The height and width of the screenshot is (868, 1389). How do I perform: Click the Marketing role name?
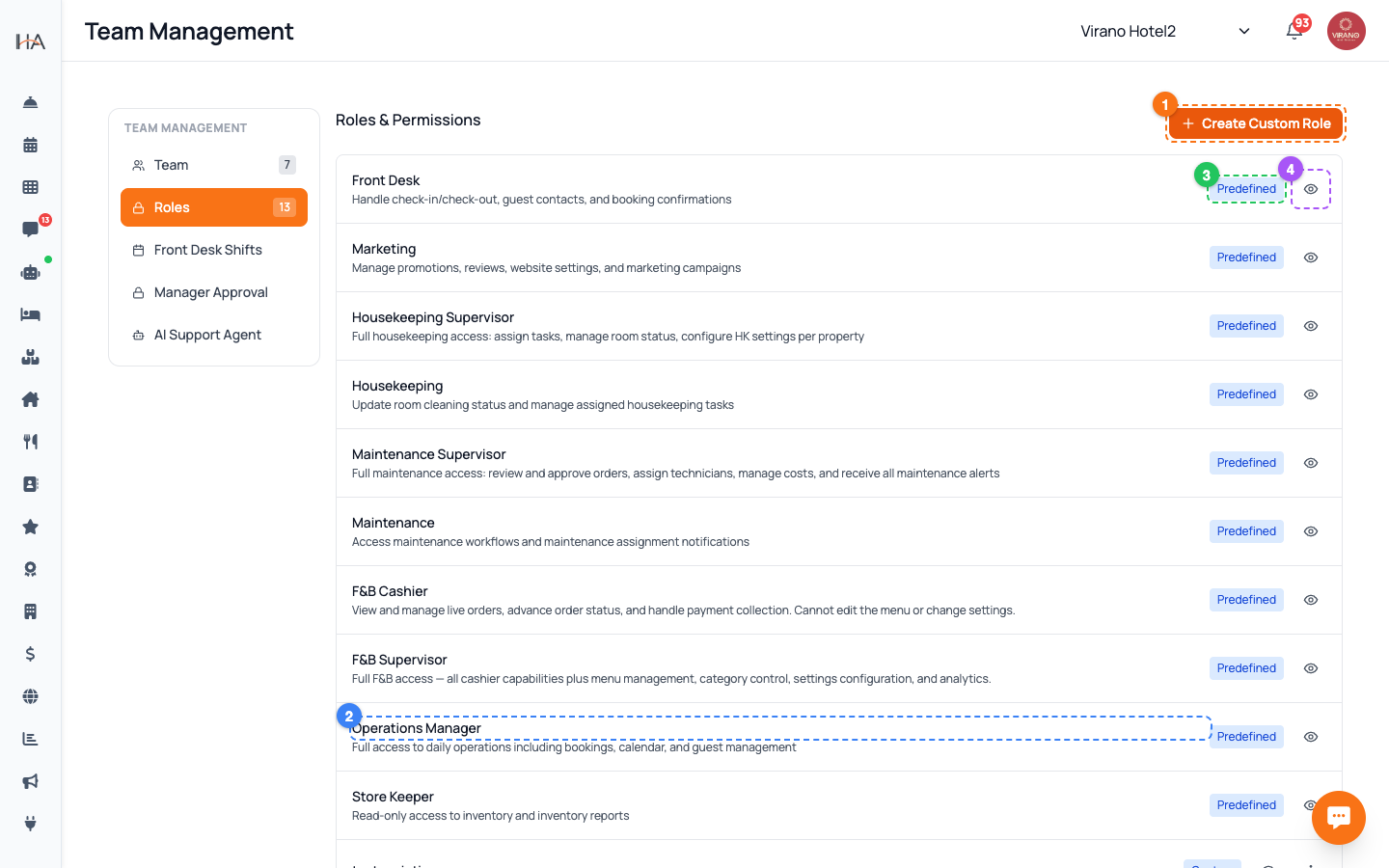(x=384, y=249)
